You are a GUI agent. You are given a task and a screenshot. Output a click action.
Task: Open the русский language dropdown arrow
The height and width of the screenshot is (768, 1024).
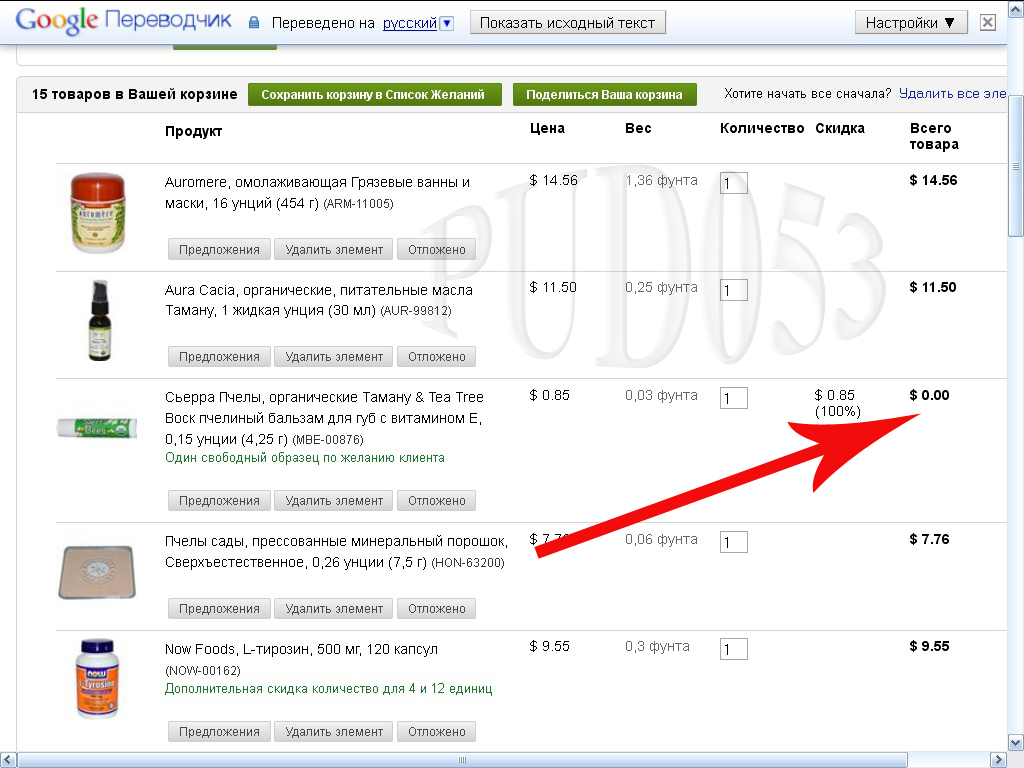pyautogui.click(x=447, y=24)
